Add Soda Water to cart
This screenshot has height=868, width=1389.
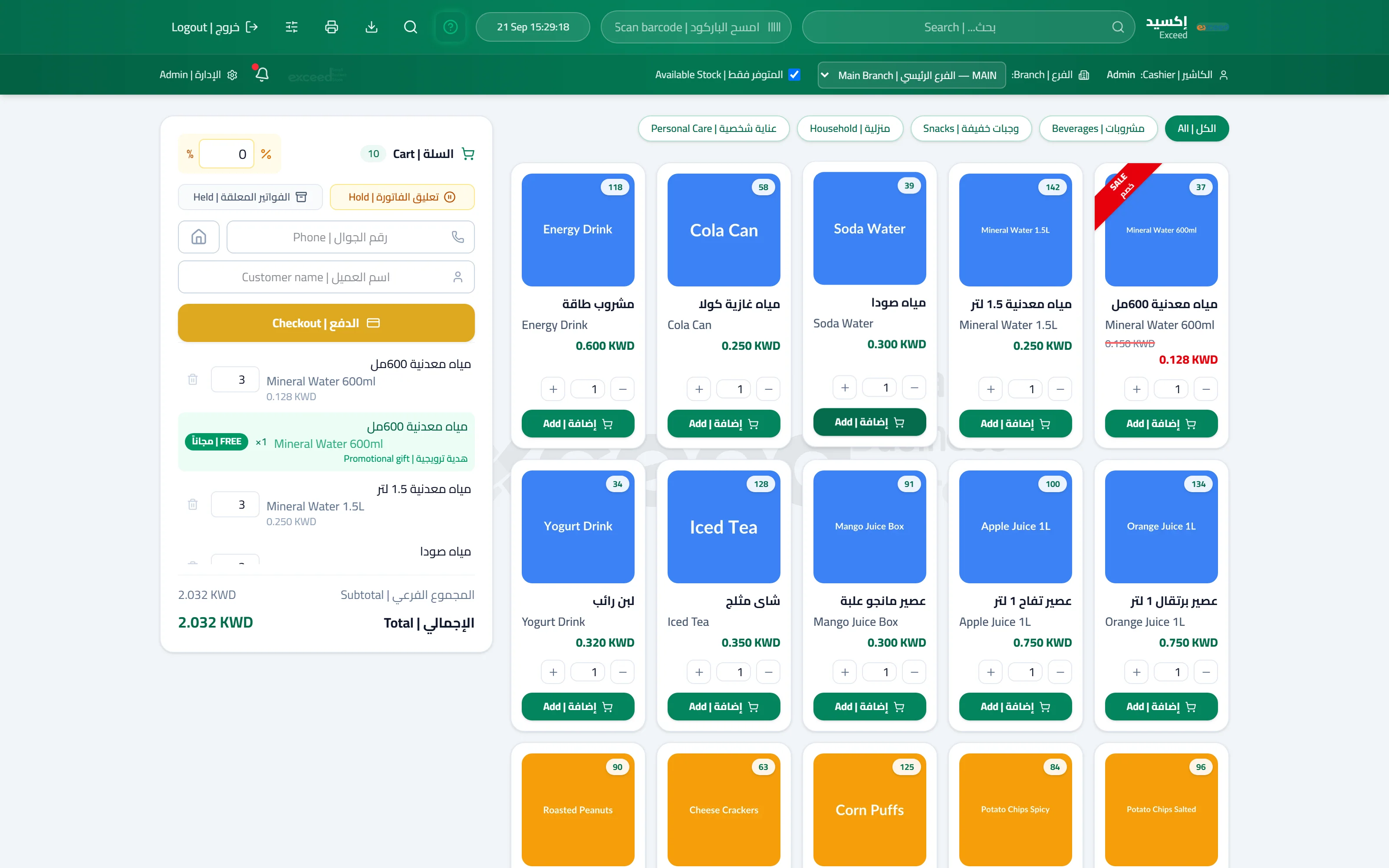[869, 422]
